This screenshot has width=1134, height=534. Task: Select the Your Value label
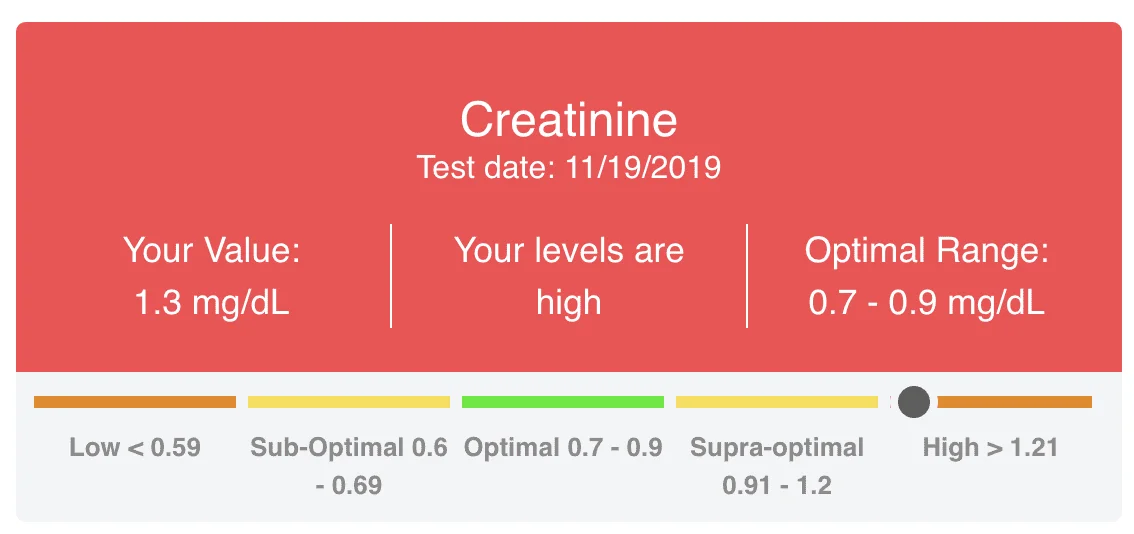pyautogui.click(x=211, y=251)
